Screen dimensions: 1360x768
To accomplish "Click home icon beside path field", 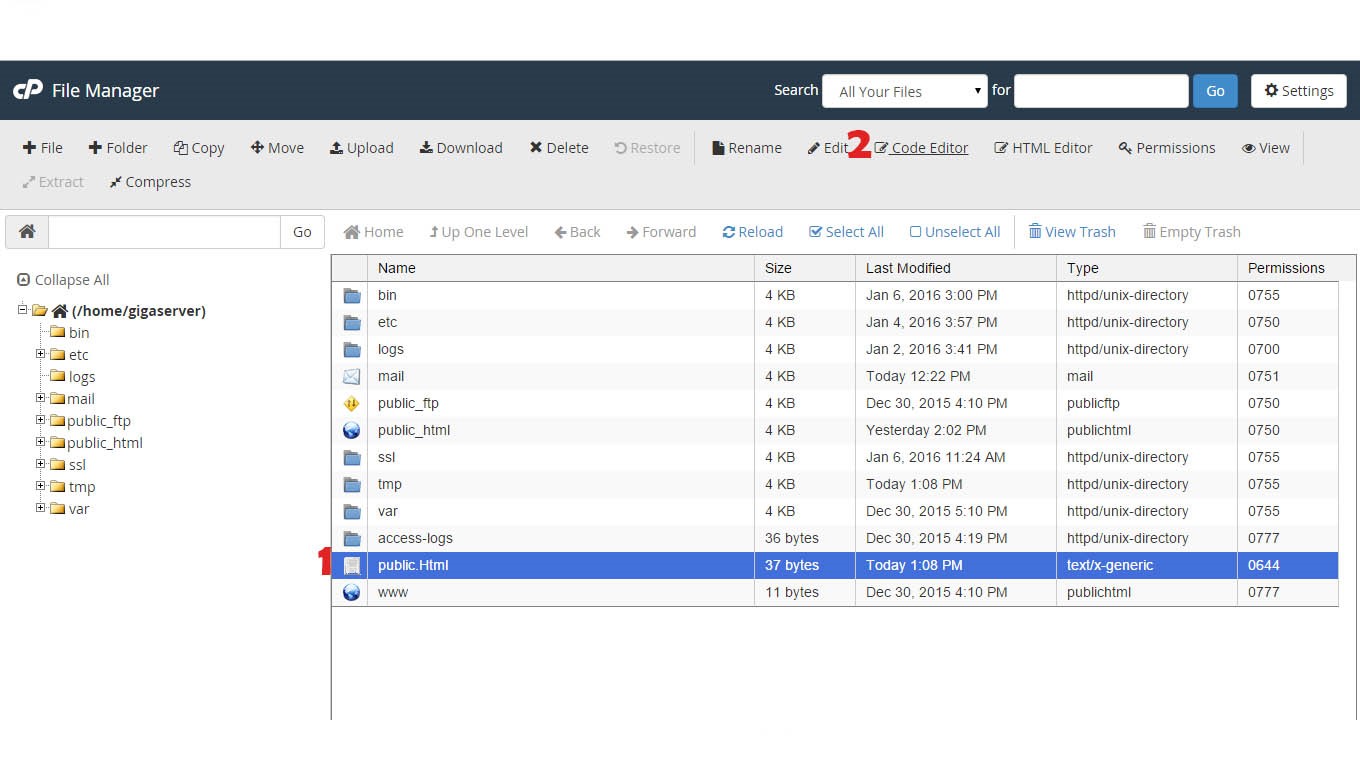I will (x=27, y=232).
